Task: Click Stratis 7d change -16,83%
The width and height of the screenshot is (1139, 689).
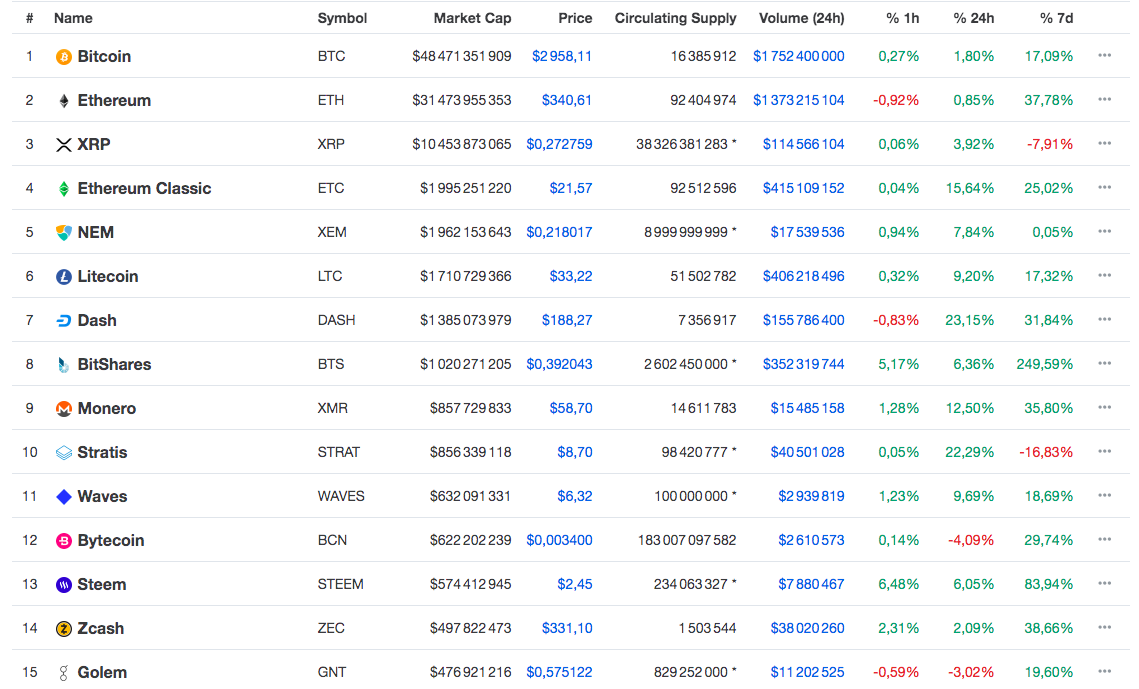Action: point(1046,452)
